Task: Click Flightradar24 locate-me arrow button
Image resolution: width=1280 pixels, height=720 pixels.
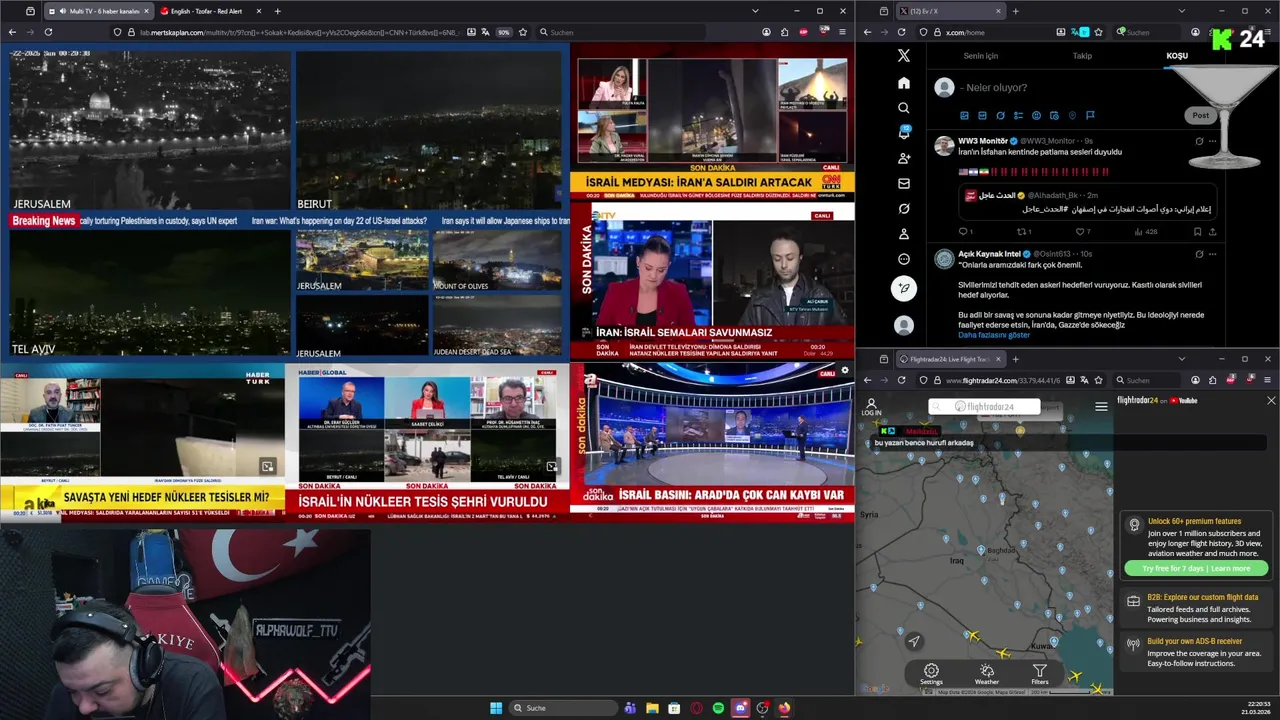Action: pyautogui.click(x=914, y=641)
